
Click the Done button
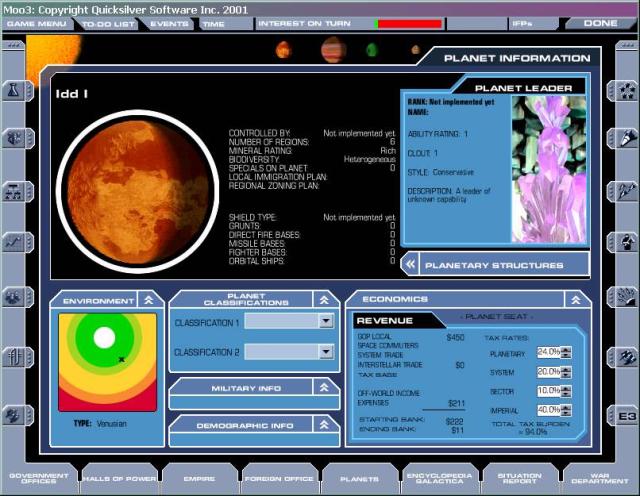click(600, 24)
